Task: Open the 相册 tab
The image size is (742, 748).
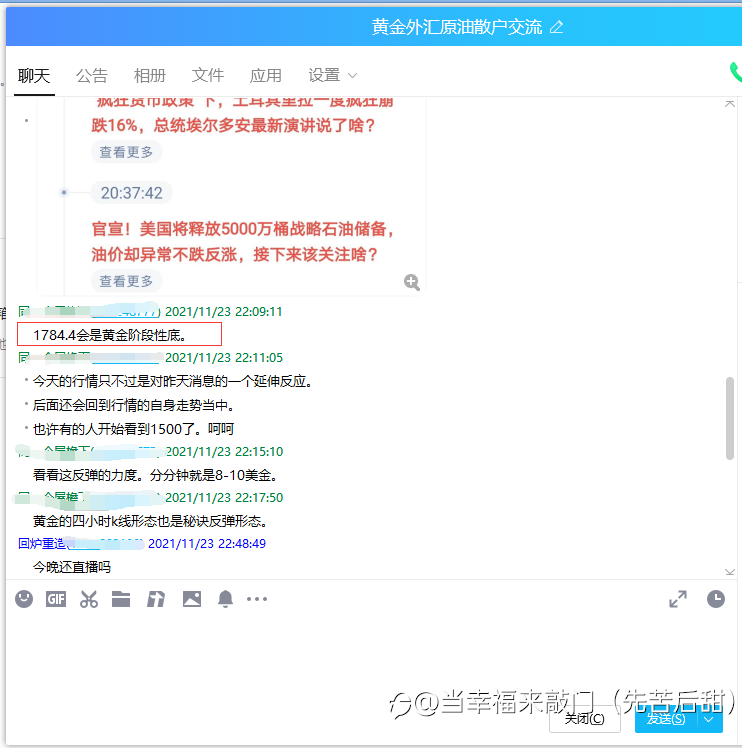Action: pyautogui.click(x=149, y=75)
